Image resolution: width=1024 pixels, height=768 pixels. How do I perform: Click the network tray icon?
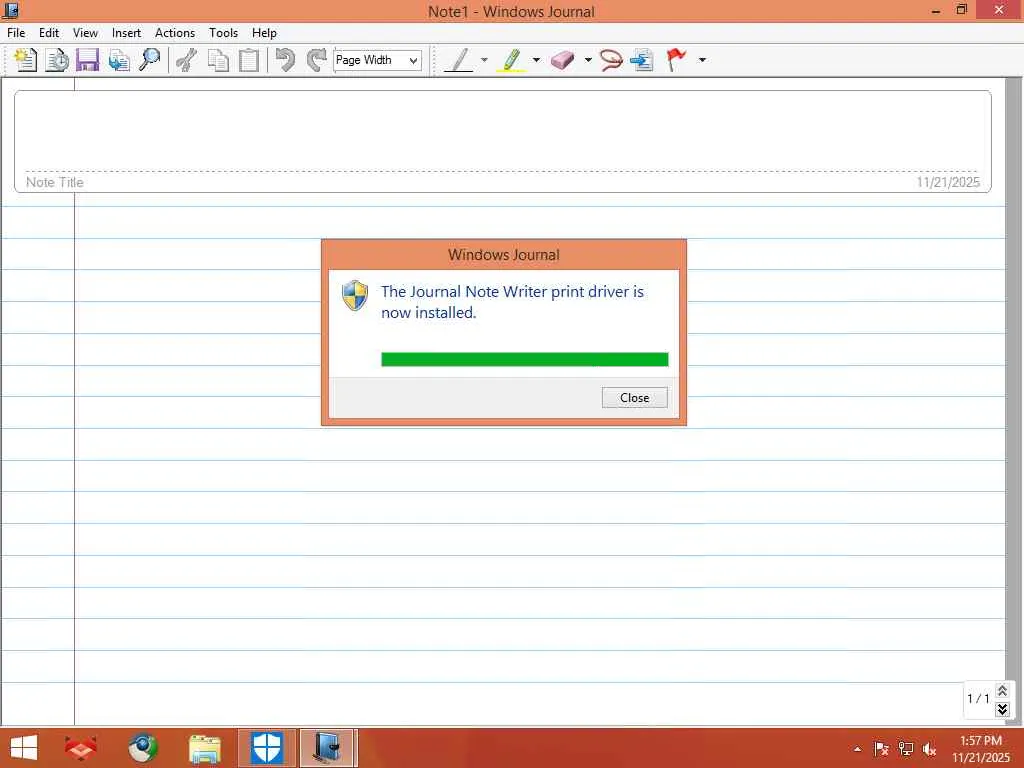pyautogui.click(x=905, y=749)
